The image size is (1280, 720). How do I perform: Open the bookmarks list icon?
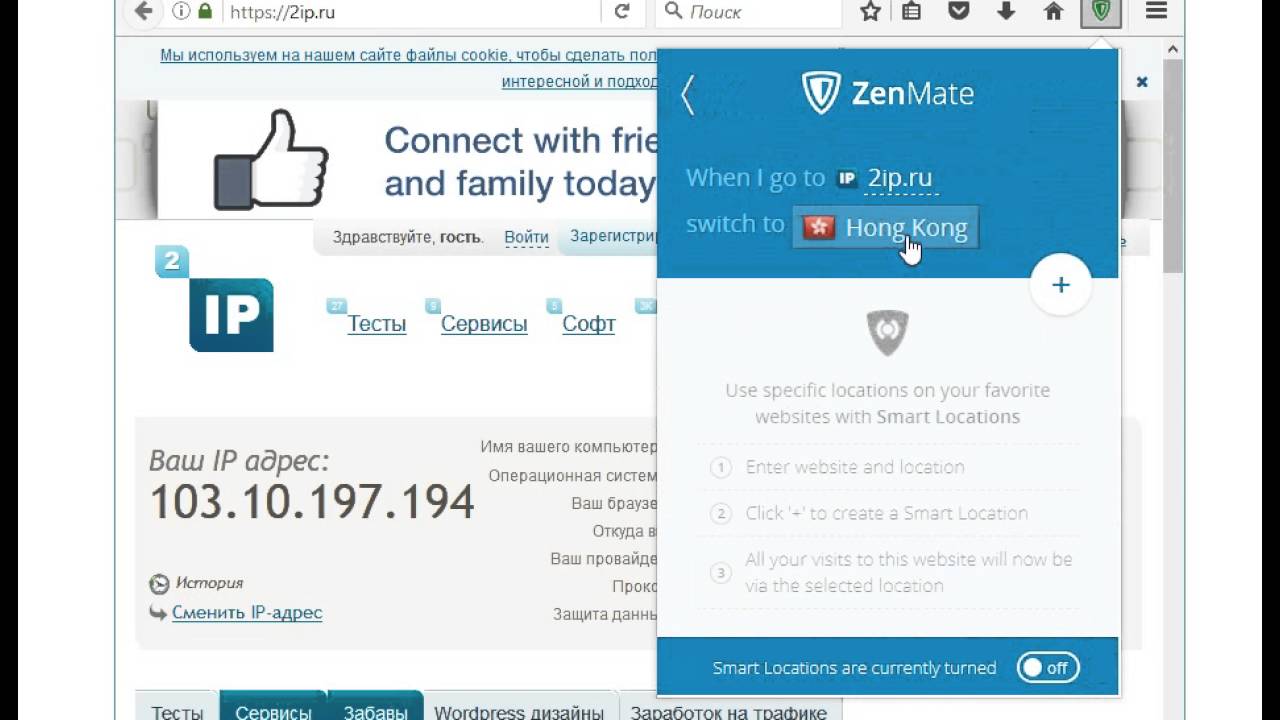point(911,11)
